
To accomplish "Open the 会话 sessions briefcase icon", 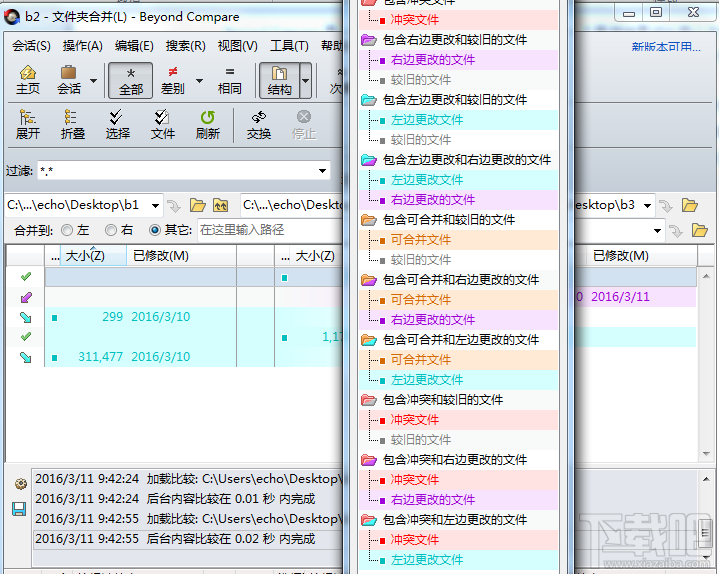I will pos(68,80).
